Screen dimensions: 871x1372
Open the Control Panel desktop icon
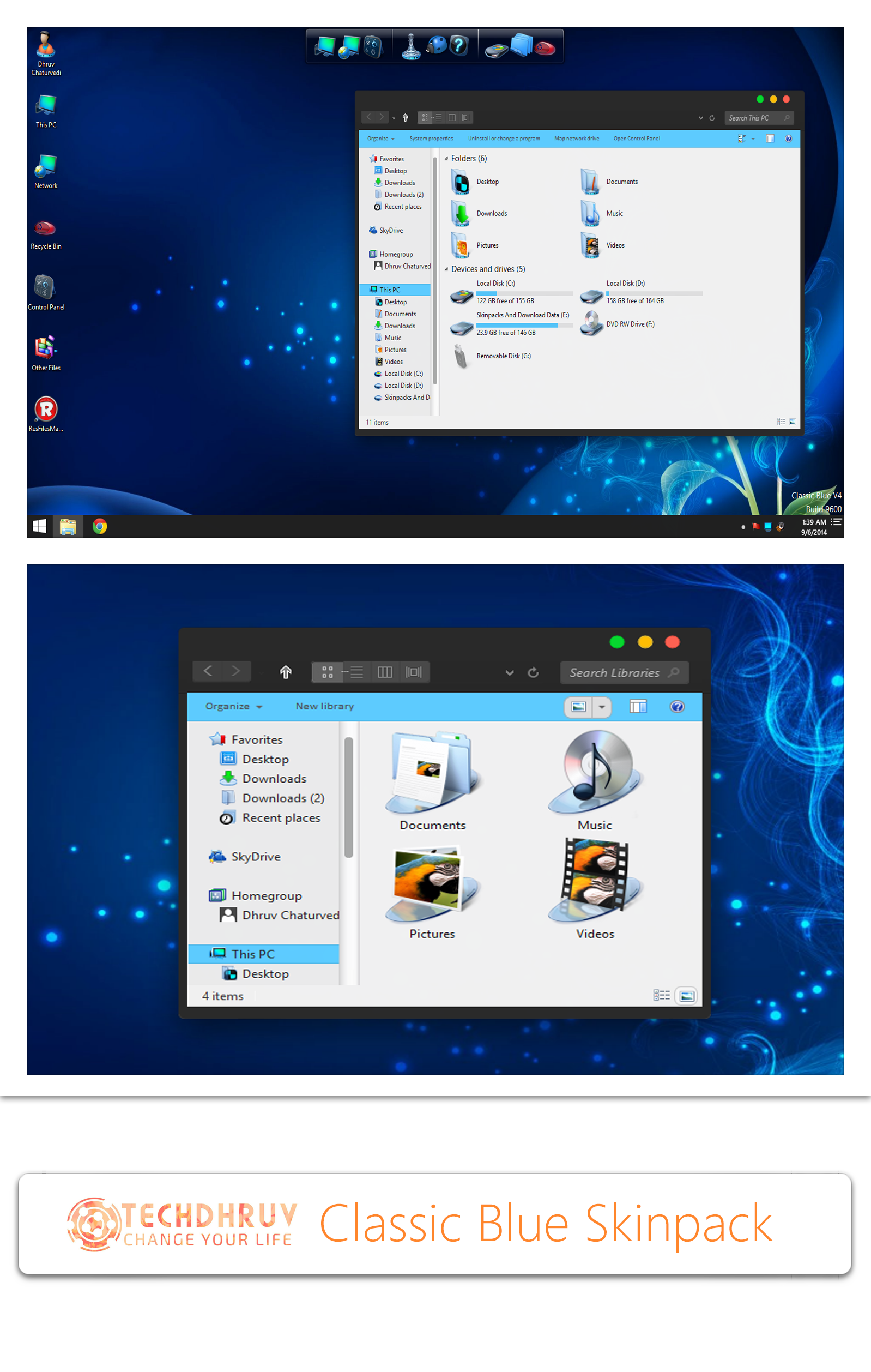click(x=46, y=292)
